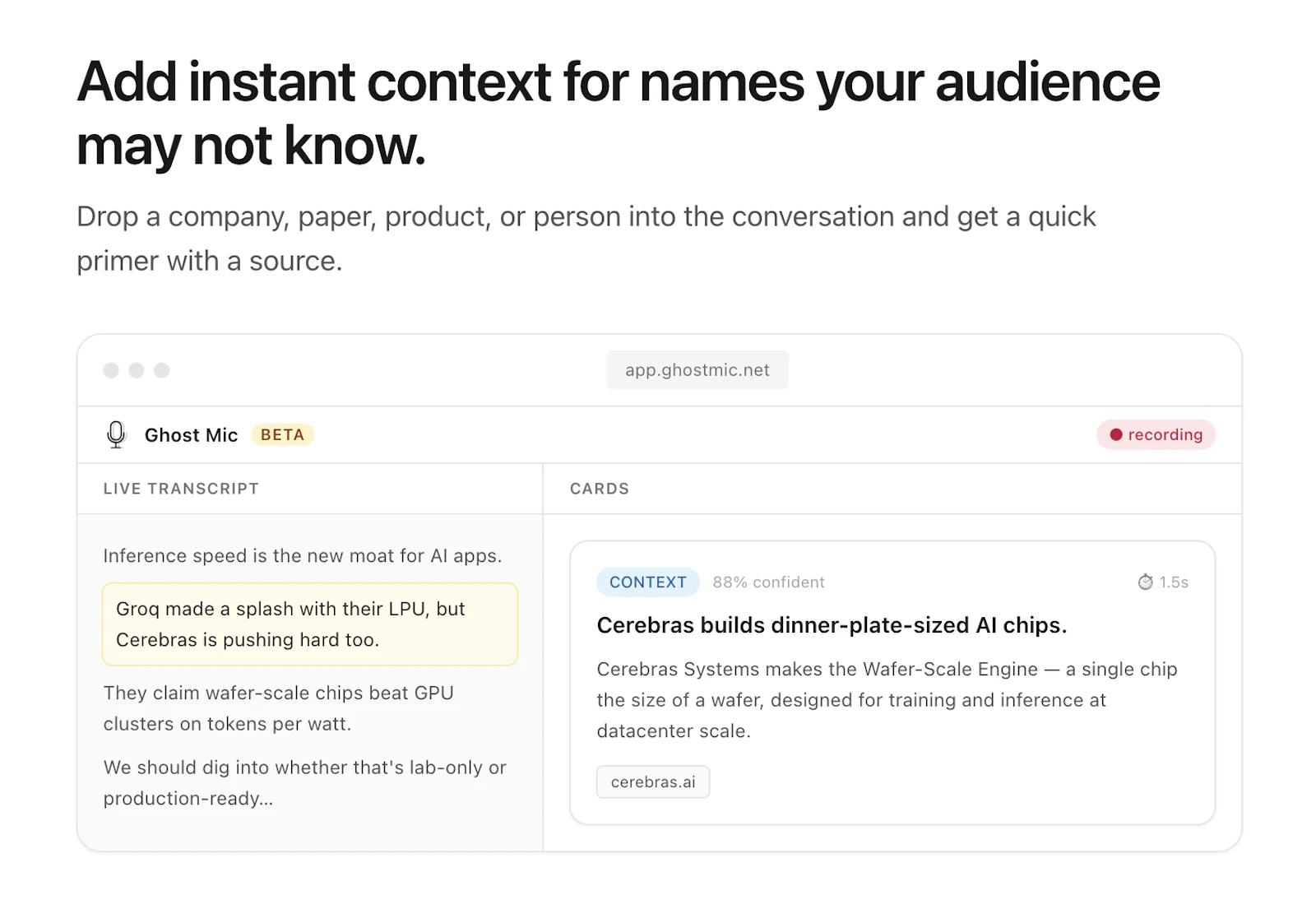Viewport: 1316px width, 923px height.
Task: Click the first gray window control dot
Action: [x=111, y=370]
